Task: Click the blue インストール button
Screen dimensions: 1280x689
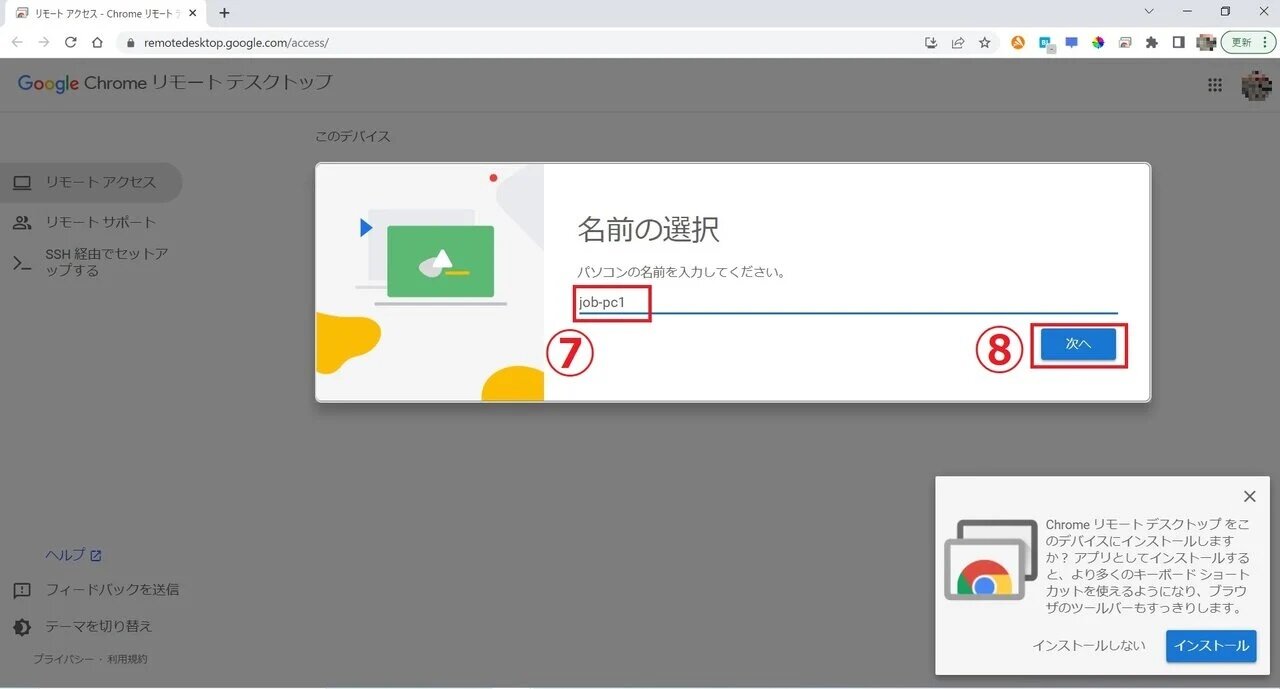Action: (1211, 646)
